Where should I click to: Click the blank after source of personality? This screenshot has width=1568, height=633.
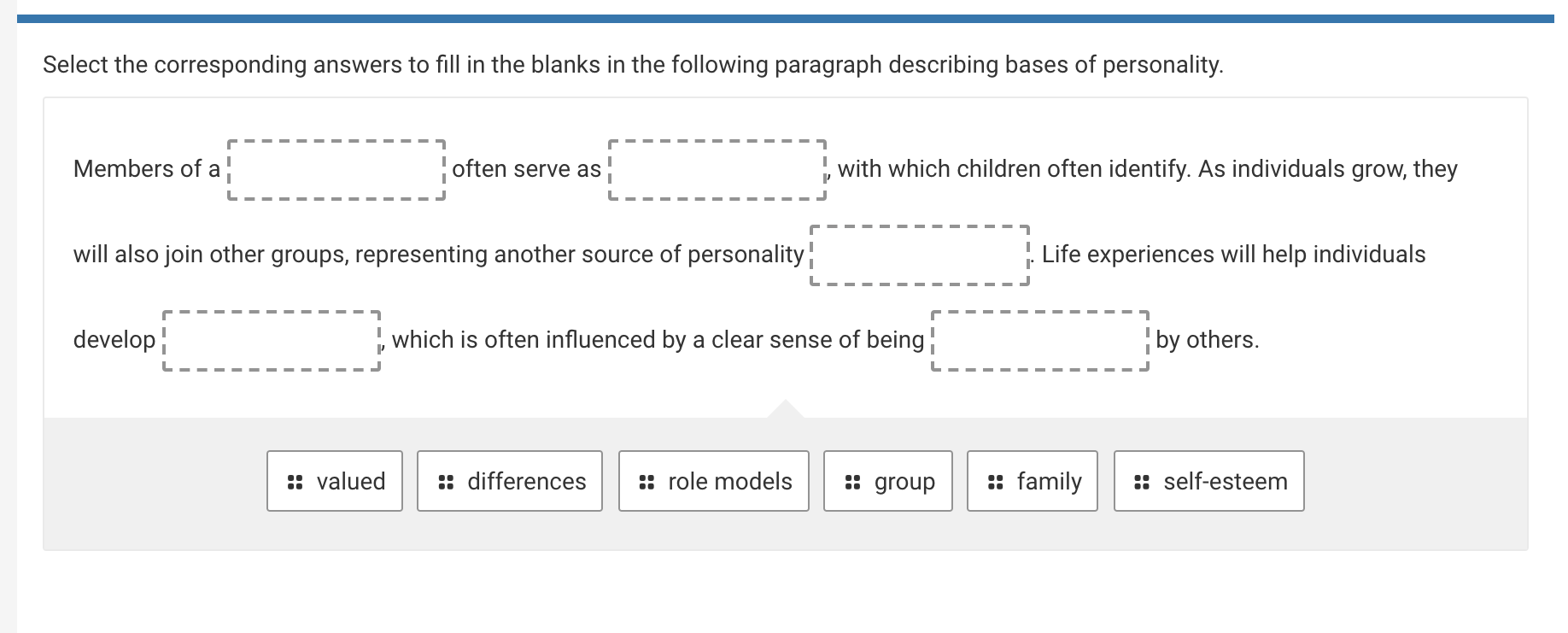[x=920, y=255]
